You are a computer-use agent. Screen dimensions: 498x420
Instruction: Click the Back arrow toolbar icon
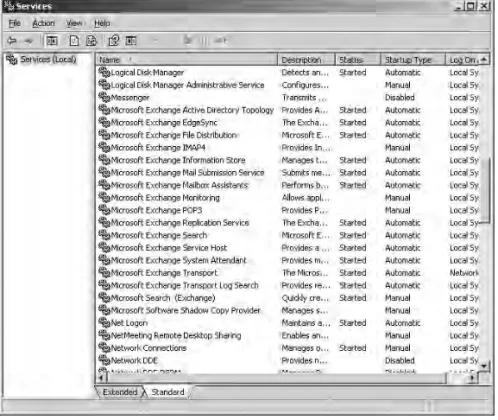click(12, 41)
